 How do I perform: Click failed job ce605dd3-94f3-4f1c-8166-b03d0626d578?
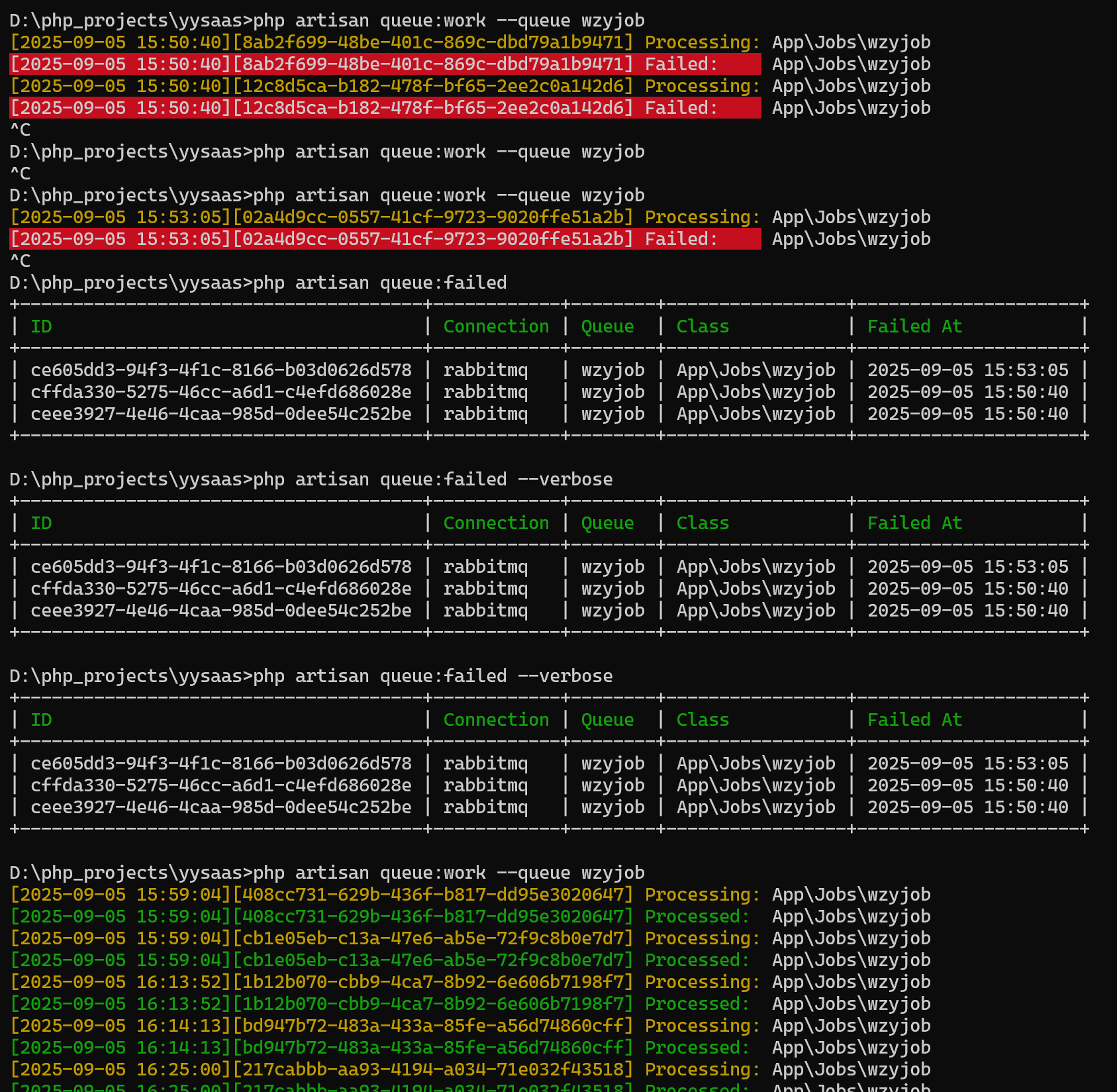click(221, 370)
